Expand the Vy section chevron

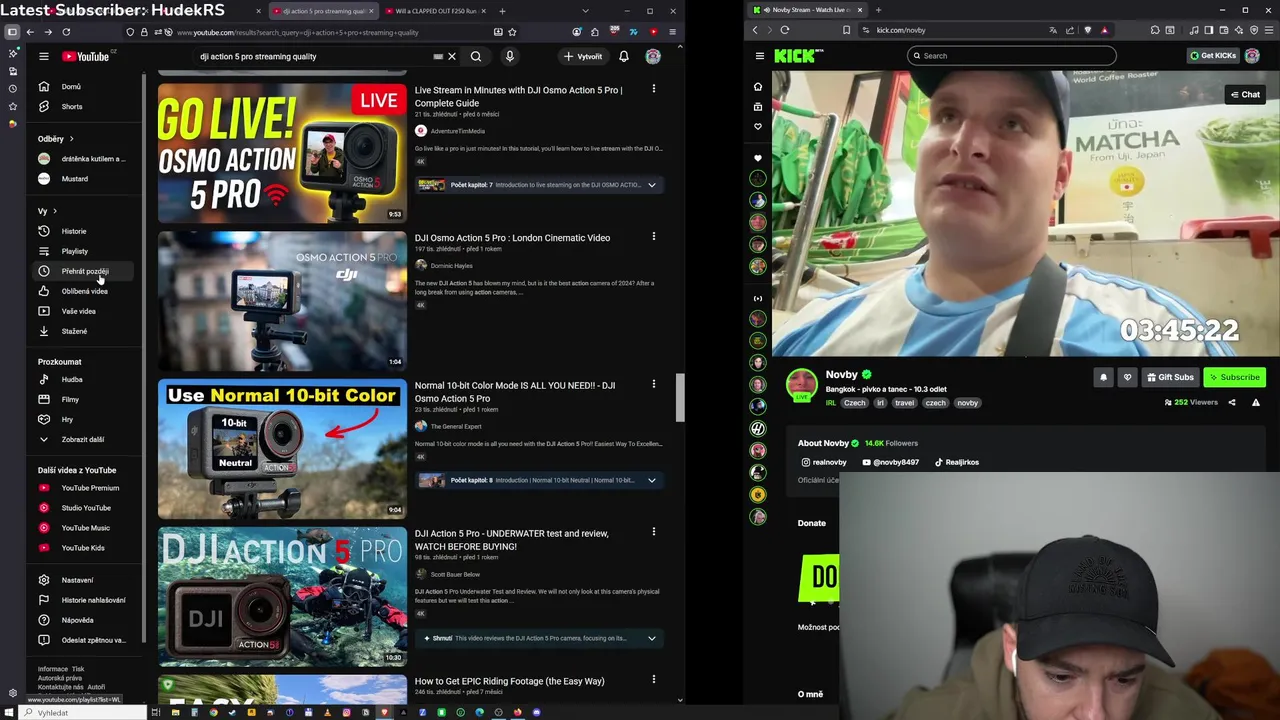coord(54,211)
